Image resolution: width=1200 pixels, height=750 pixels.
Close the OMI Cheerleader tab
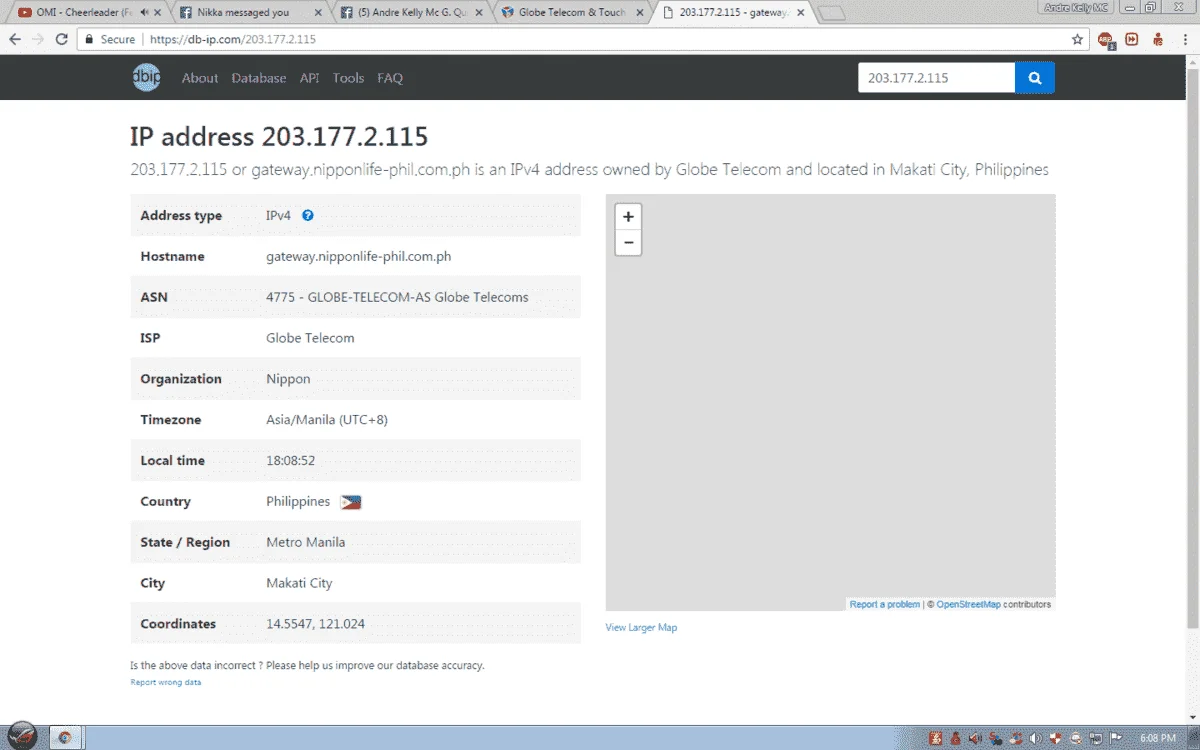coord(159,13)
